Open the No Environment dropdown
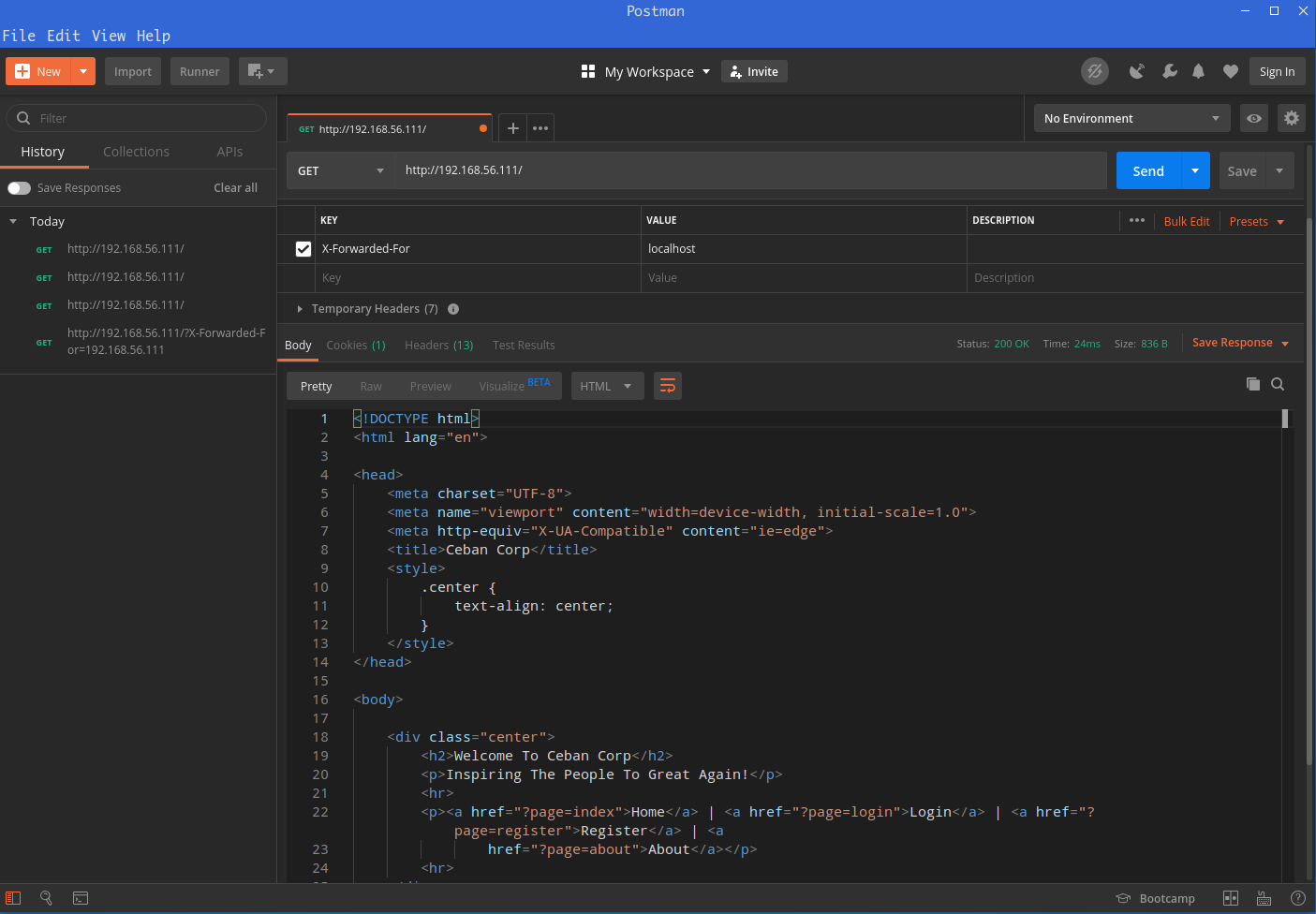Viewport: 1316px width, 914px height. pyautogui.click(x=1132, y=118)
